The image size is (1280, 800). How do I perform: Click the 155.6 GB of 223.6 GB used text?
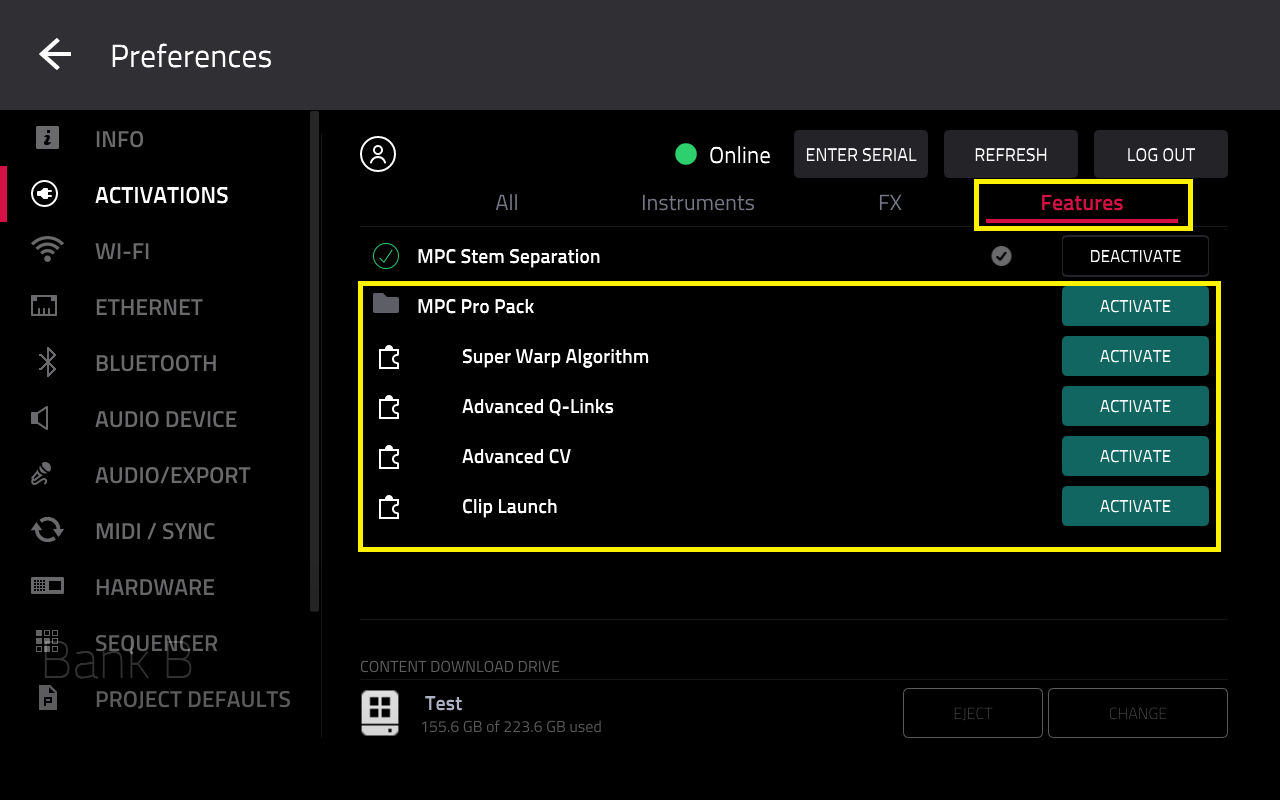pos(511,727)
